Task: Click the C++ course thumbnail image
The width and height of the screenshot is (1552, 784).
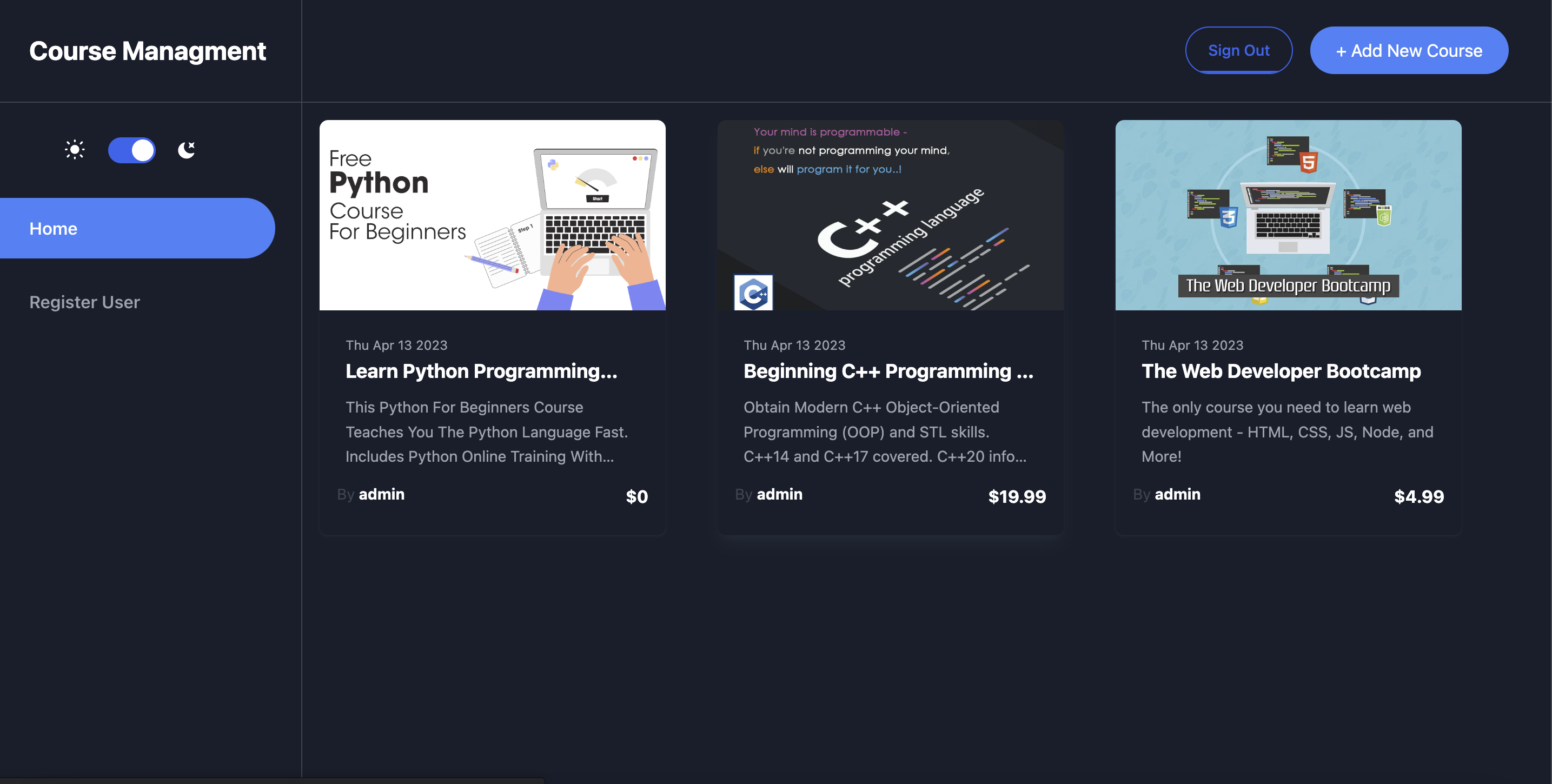Action: coord(891,215)
